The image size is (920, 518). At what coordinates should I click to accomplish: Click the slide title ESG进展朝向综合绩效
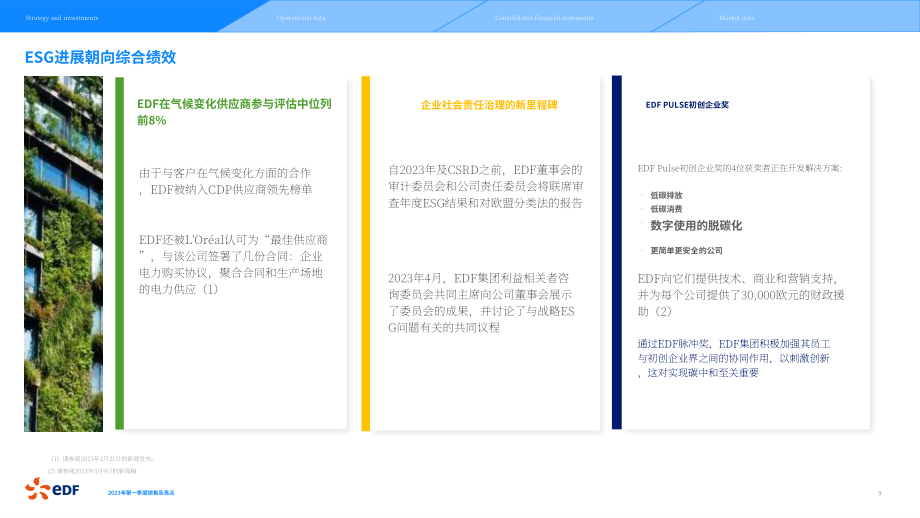click(x=100, y=57)
